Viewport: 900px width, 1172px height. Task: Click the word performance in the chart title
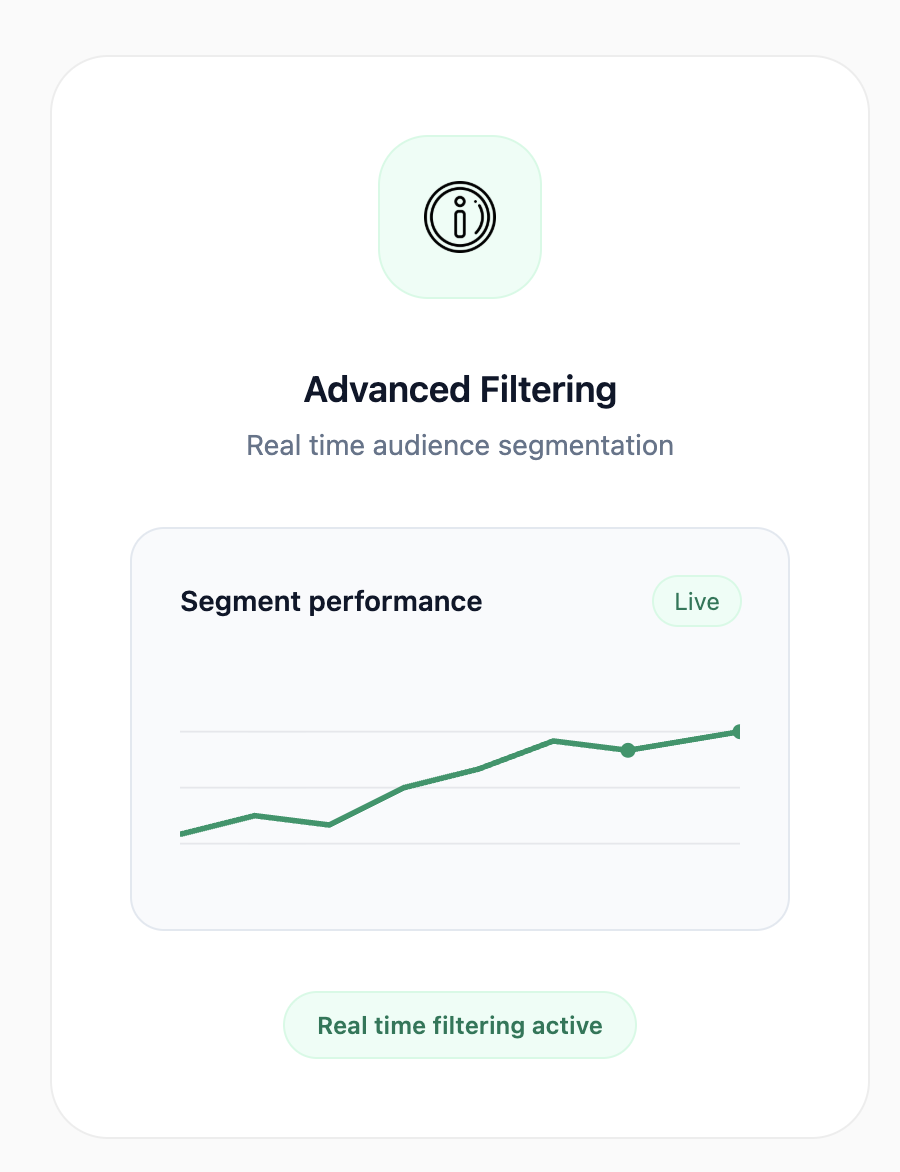396,601
